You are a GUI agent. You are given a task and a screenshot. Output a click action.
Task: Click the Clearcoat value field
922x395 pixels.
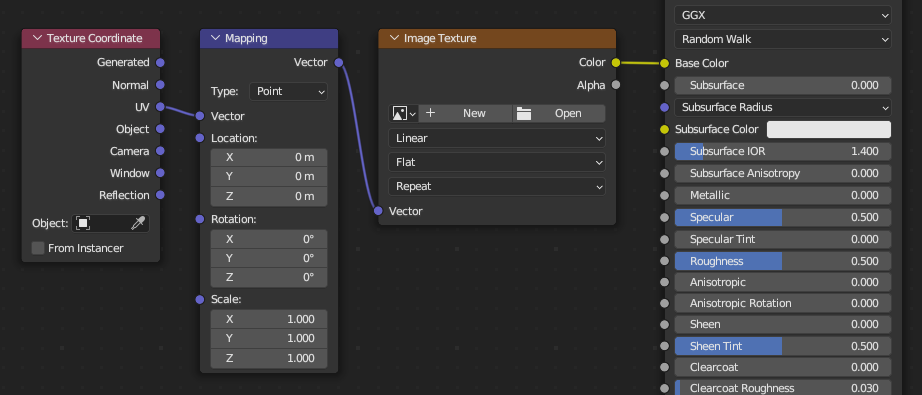tap(783, 367)
